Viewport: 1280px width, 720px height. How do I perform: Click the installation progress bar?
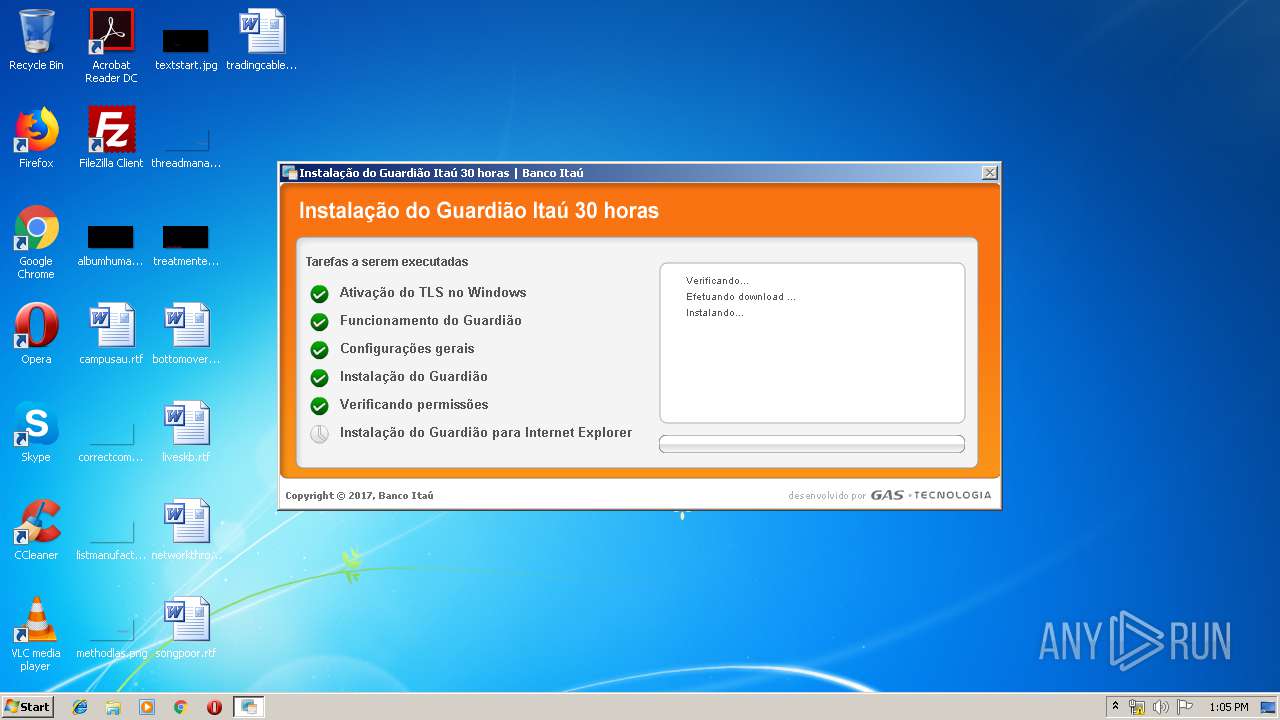pyautogui.click(x=812, y=444)
